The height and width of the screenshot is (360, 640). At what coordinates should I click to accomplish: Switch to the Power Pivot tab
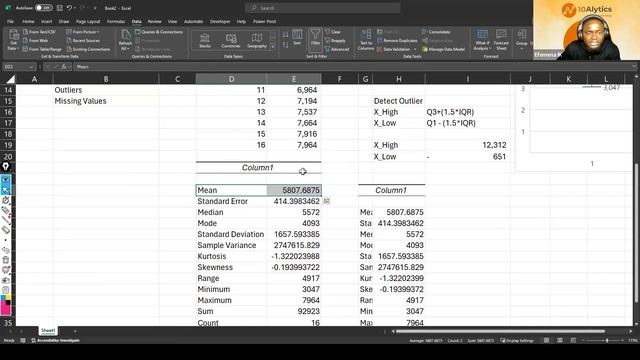click(264, 22)
